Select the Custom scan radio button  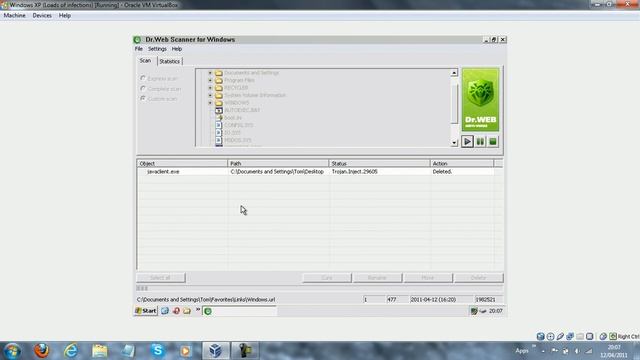pos(143,98)
